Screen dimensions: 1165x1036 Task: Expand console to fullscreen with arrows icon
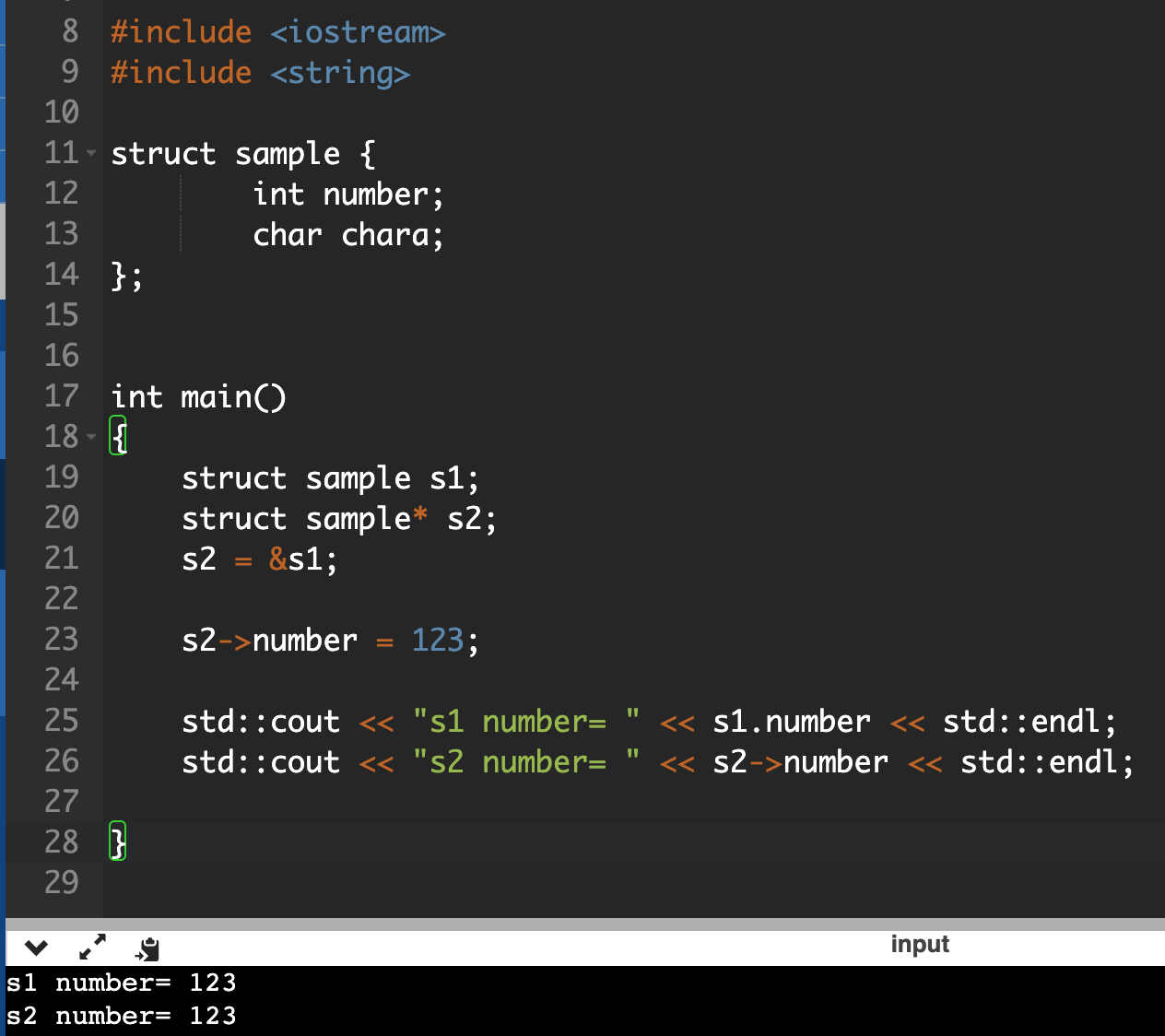click(92, 947)
